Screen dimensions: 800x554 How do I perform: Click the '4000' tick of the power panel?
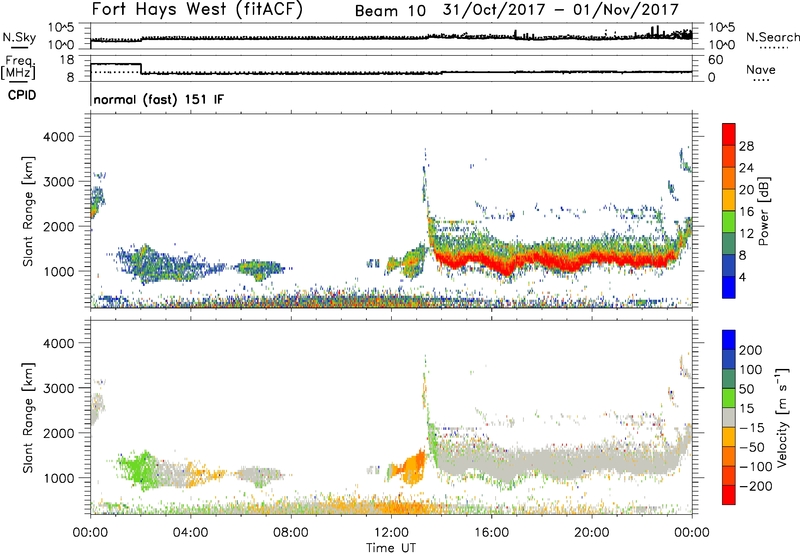[x=58, y=137]
